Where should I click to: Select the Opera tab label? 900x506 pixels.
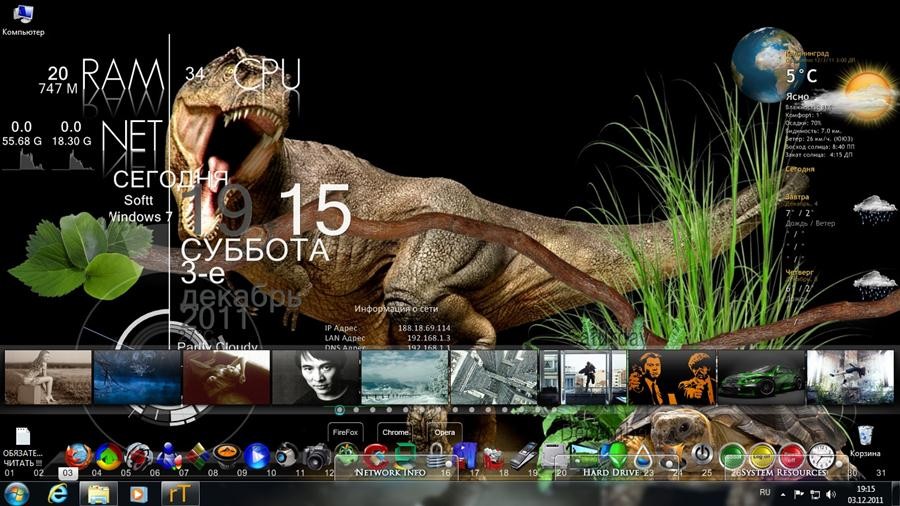click(444, 433)
